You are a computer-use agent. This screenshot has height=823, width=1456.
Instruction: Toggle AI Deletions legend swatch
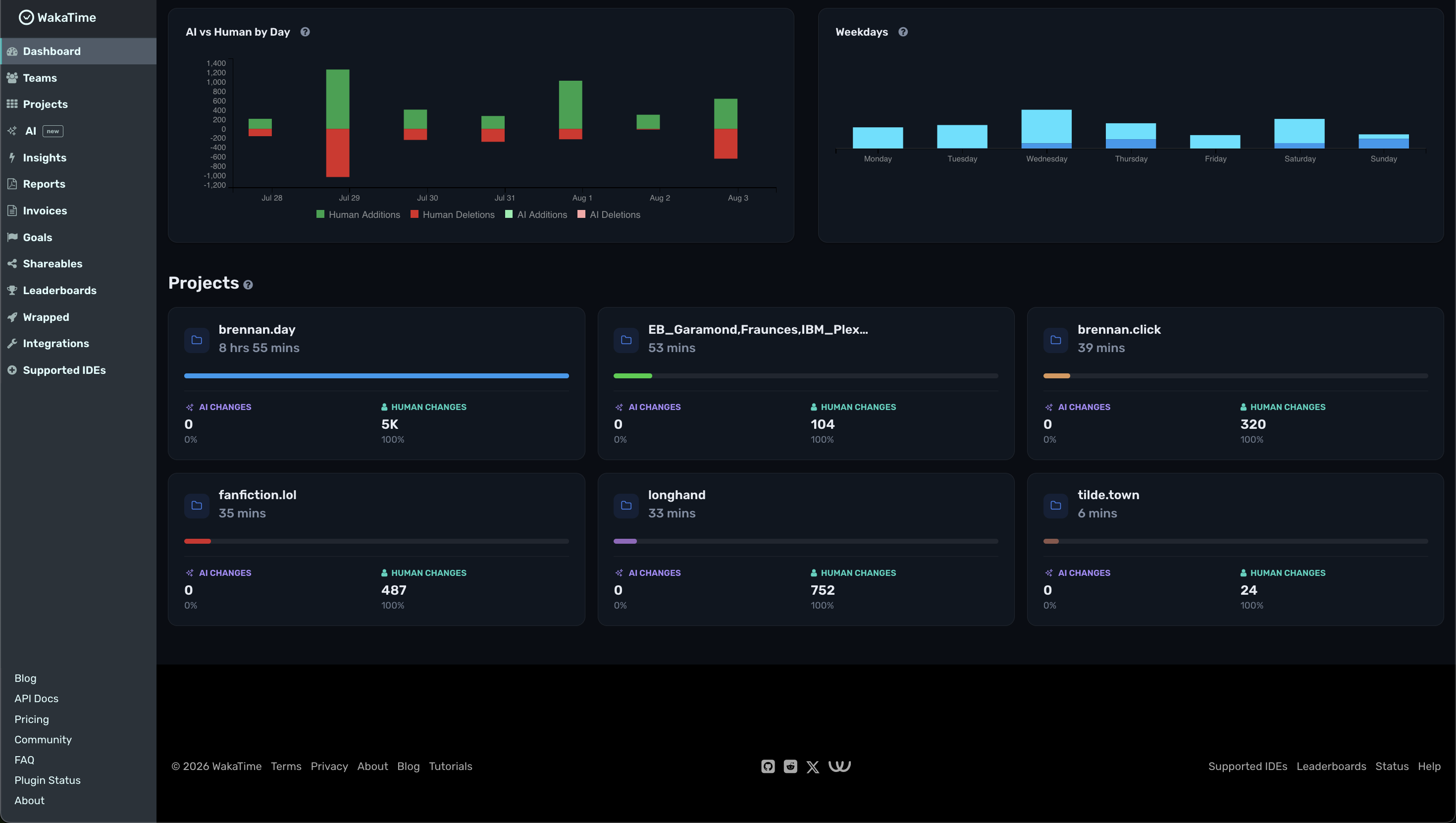coord(581,214)
